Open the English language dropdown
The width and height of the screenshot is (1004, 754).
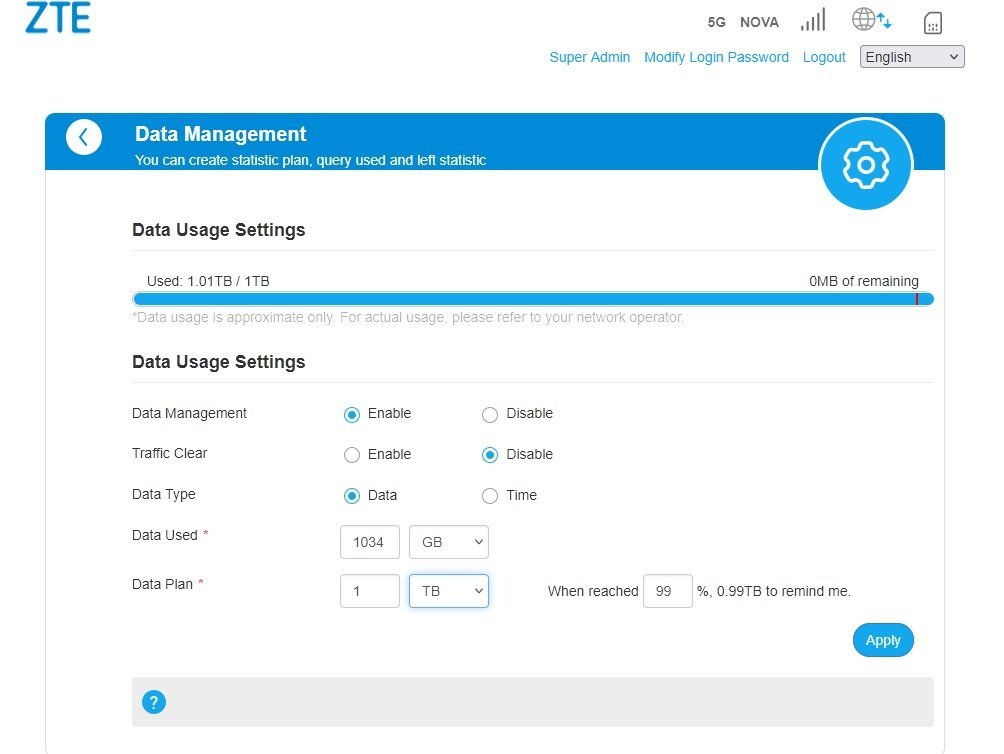912,57
